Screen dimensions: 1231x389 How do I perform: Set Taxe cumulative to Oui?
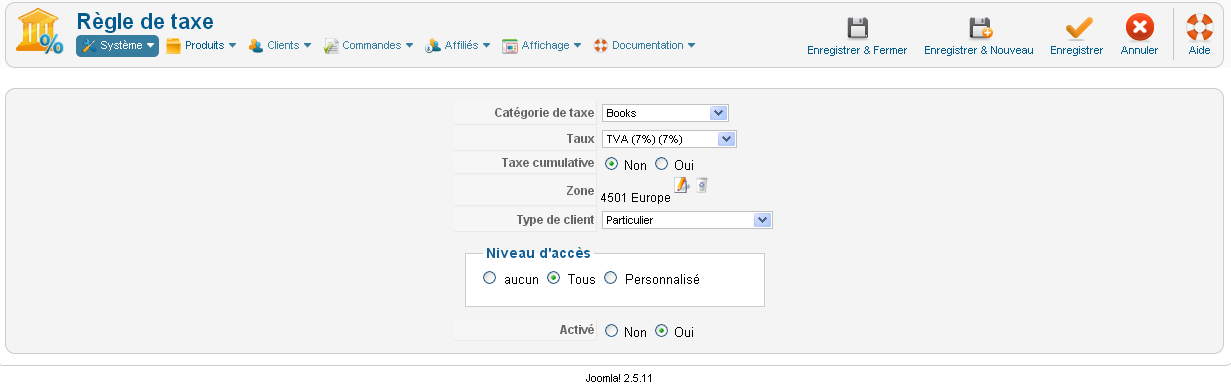tap(661, 164)
